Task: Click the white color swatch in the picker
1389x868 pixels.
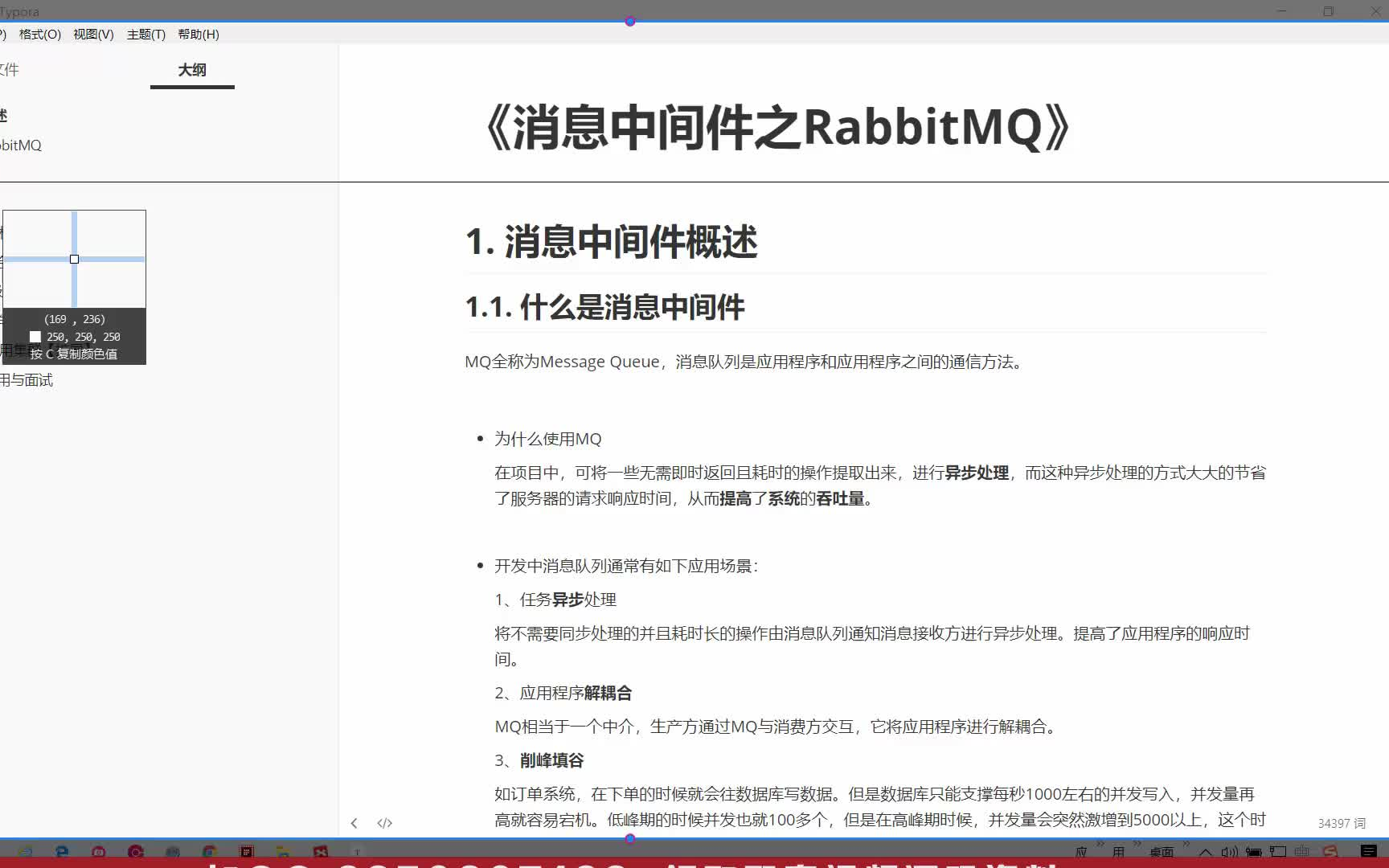Action: [35, 337]
